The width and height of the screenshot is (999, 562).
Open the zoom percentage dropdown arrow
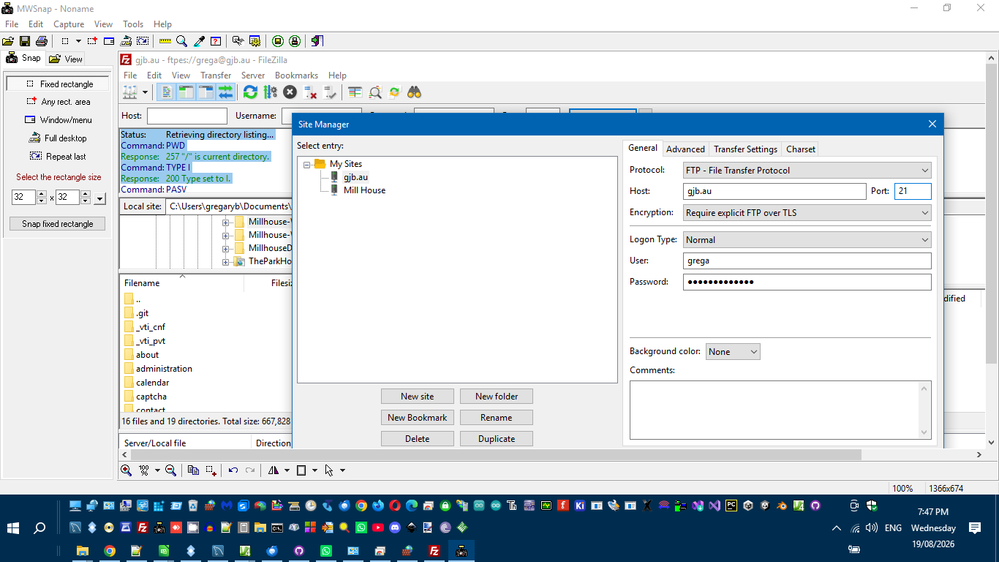tap(157, 470)
